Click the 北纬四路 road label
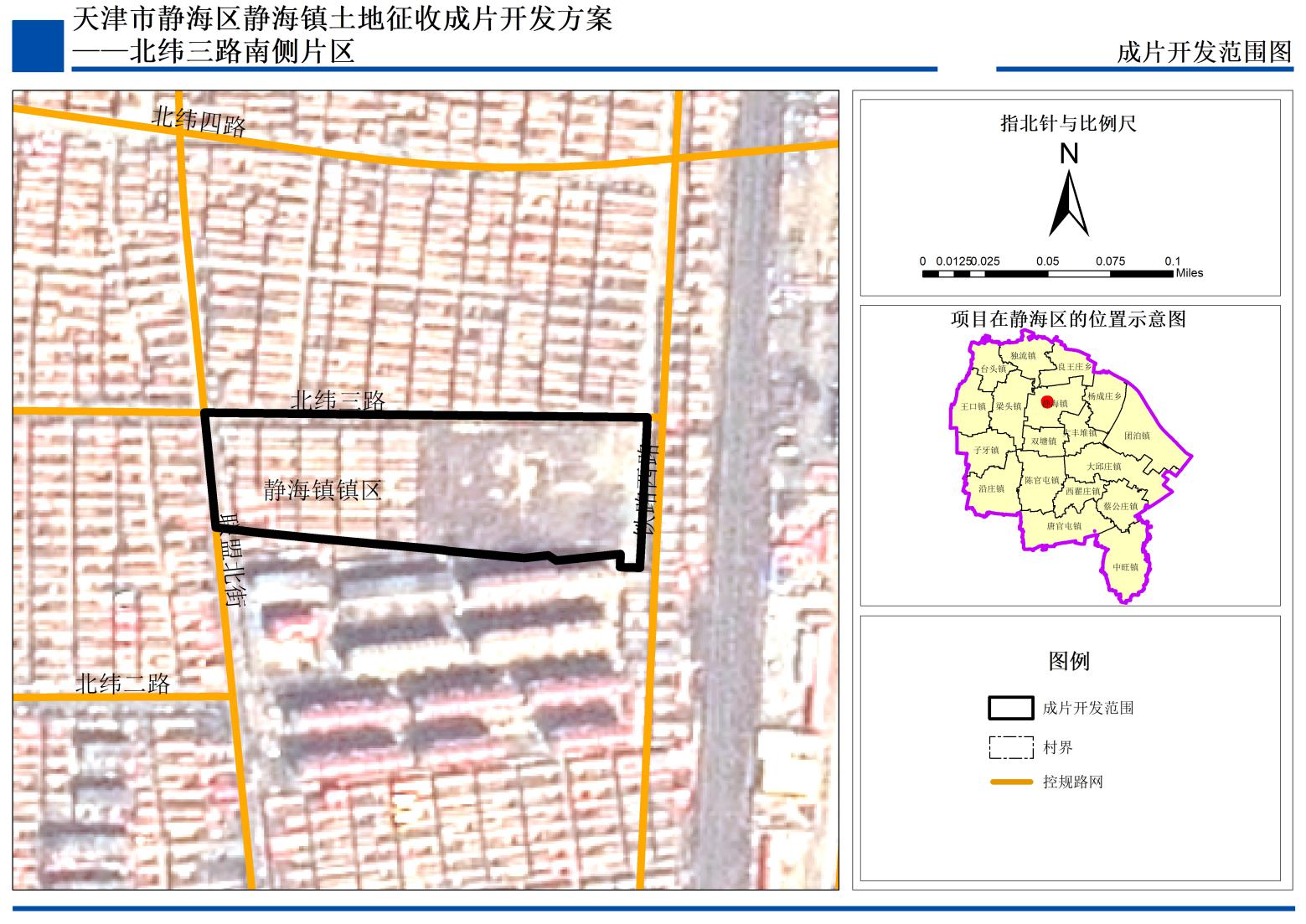Viewport: 1306px width, 924px height. point(199,121)
